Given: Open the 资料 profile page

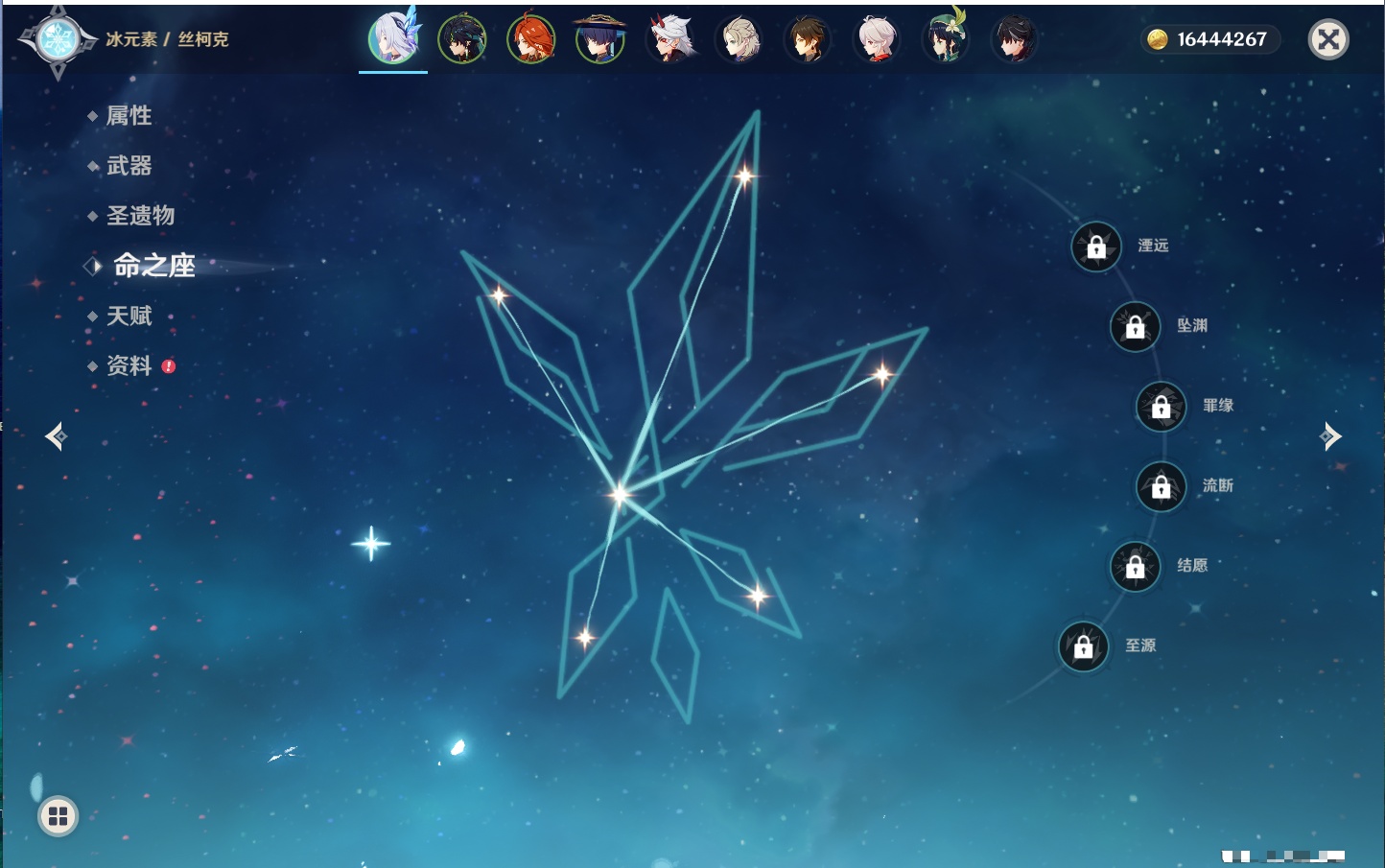Looking at the screenshot, I should click(129, 365).
